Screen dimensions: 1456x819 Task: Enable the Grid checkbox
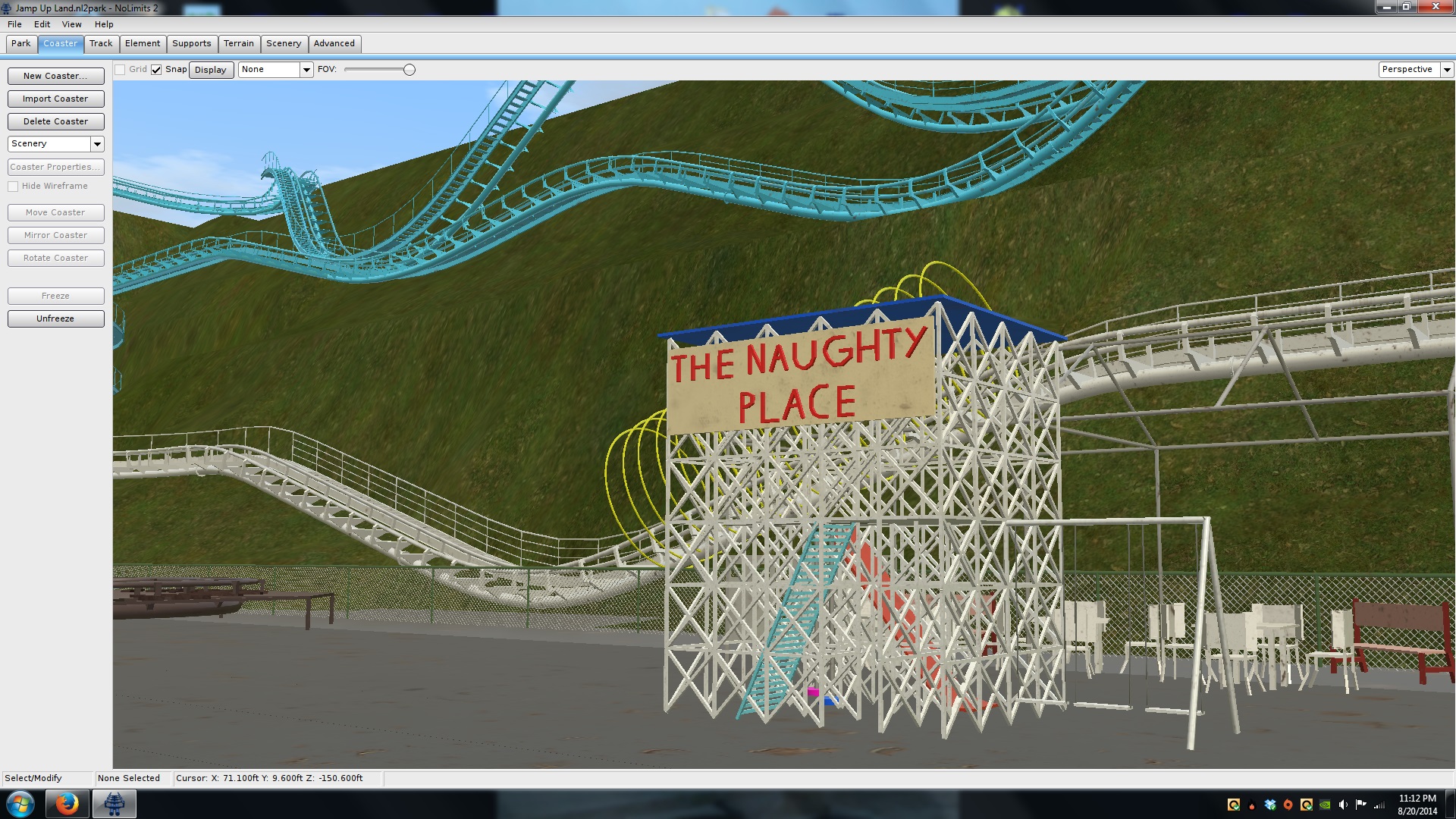click(x=120, y=70)
